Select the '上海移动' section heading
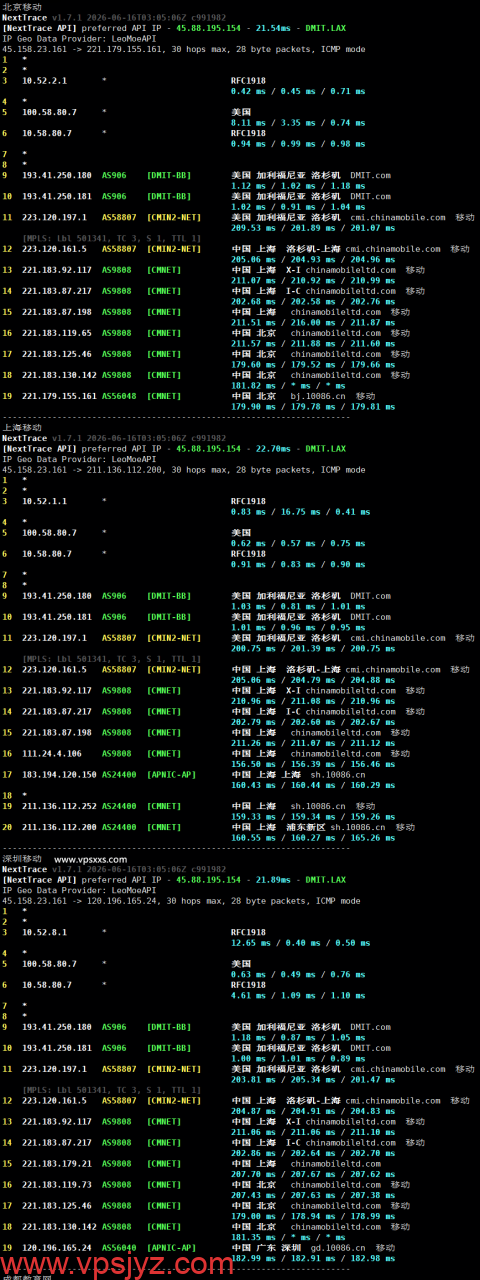 22,427
